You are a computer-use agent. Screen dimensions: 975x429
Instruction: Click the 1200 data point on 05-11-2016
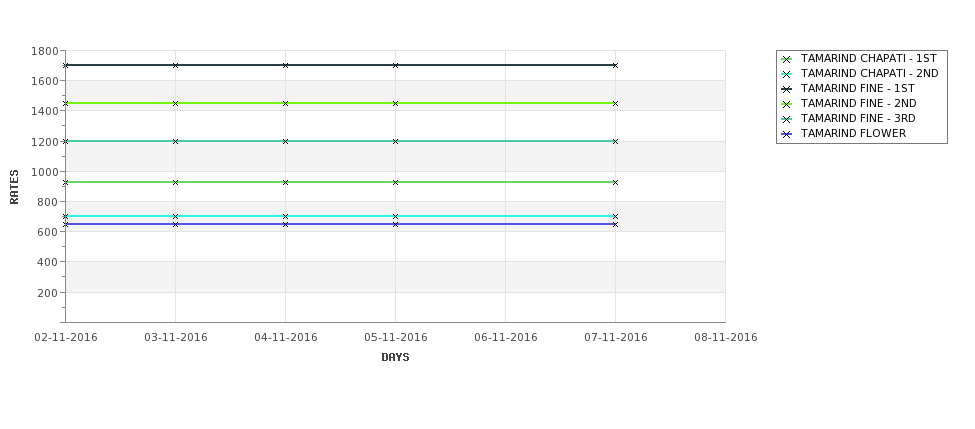pyautogui.click(x=395, y=141)
